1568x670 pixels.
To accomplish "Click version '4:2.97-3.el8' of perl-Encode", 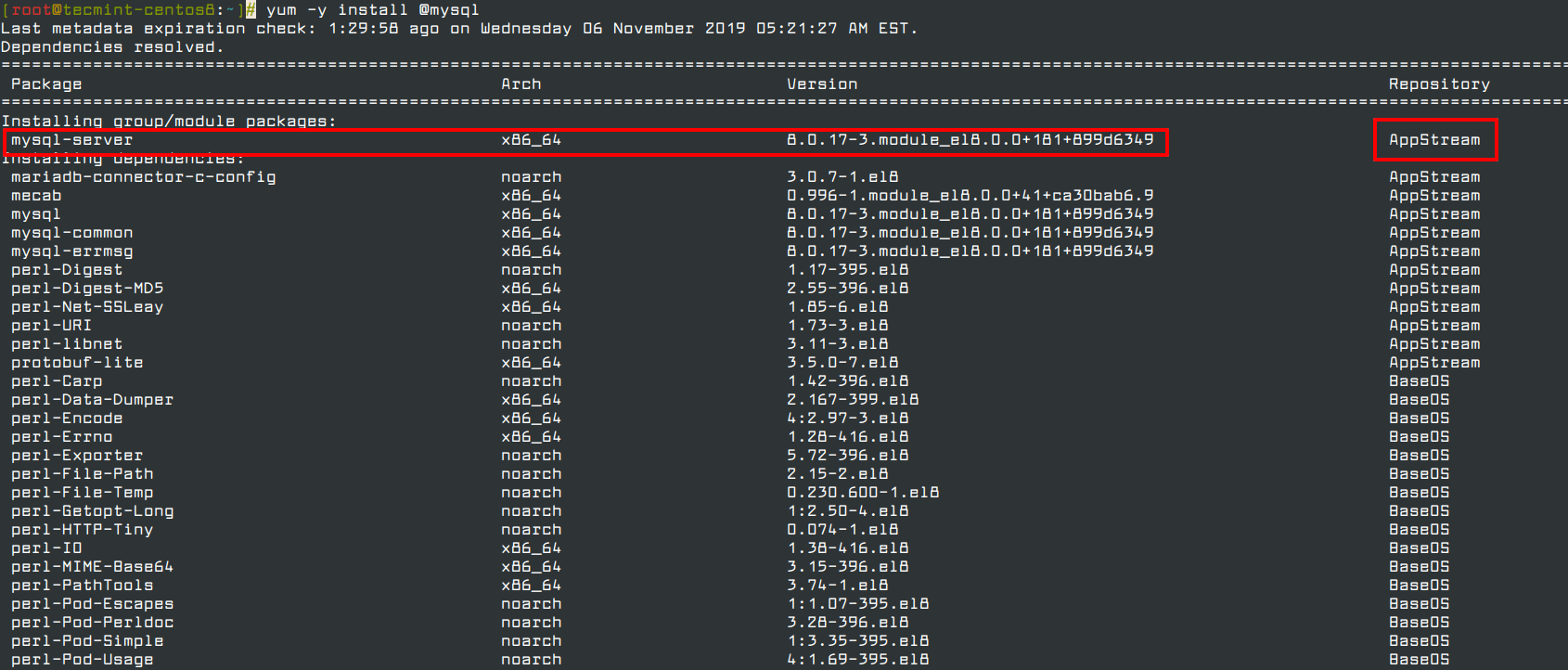I will [848, 419].
